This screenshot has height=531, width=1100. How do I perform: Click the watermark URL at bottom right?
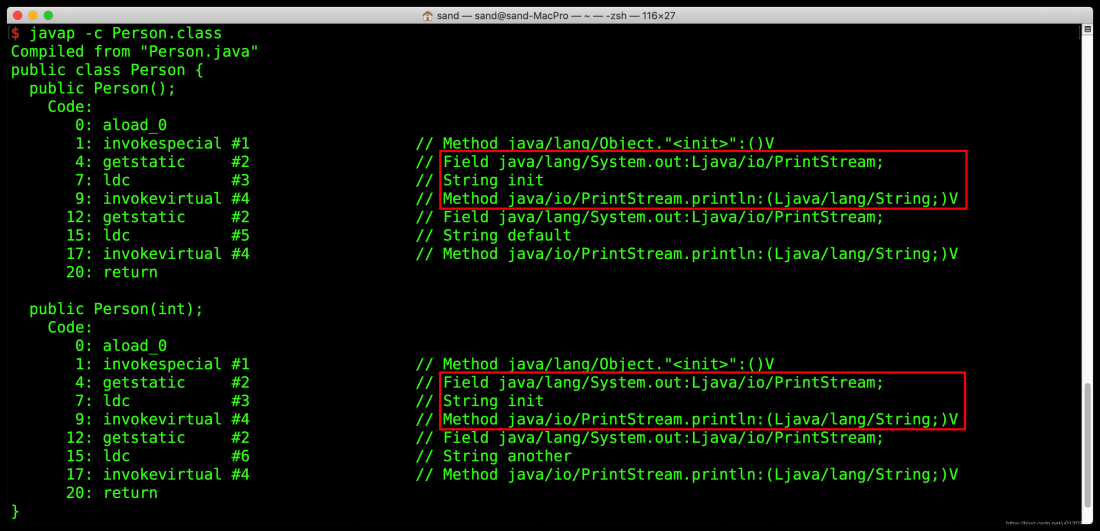tap(1048, 522)
